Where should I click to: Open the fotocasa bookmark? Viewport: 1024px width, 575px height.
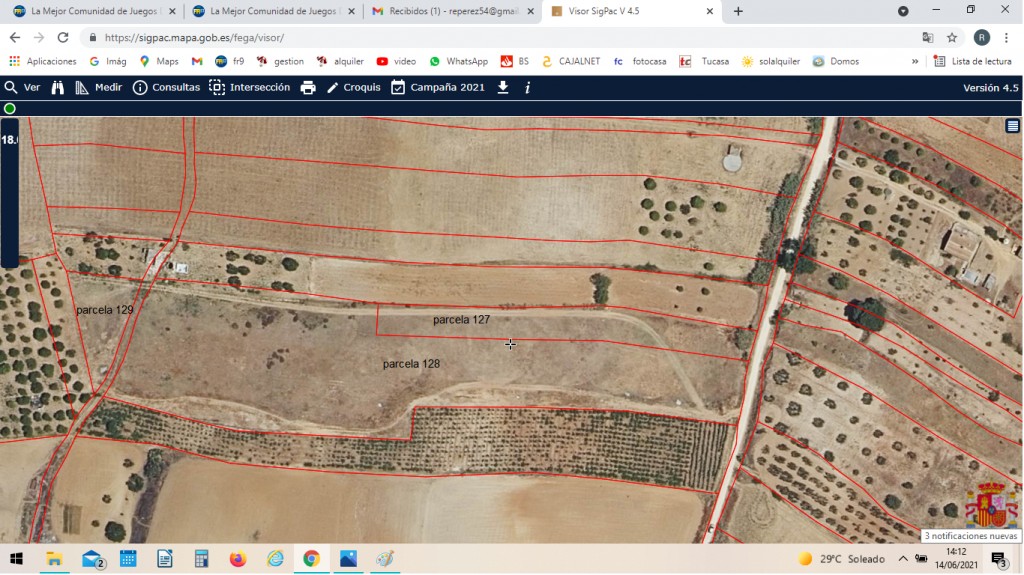click(640, 61)
